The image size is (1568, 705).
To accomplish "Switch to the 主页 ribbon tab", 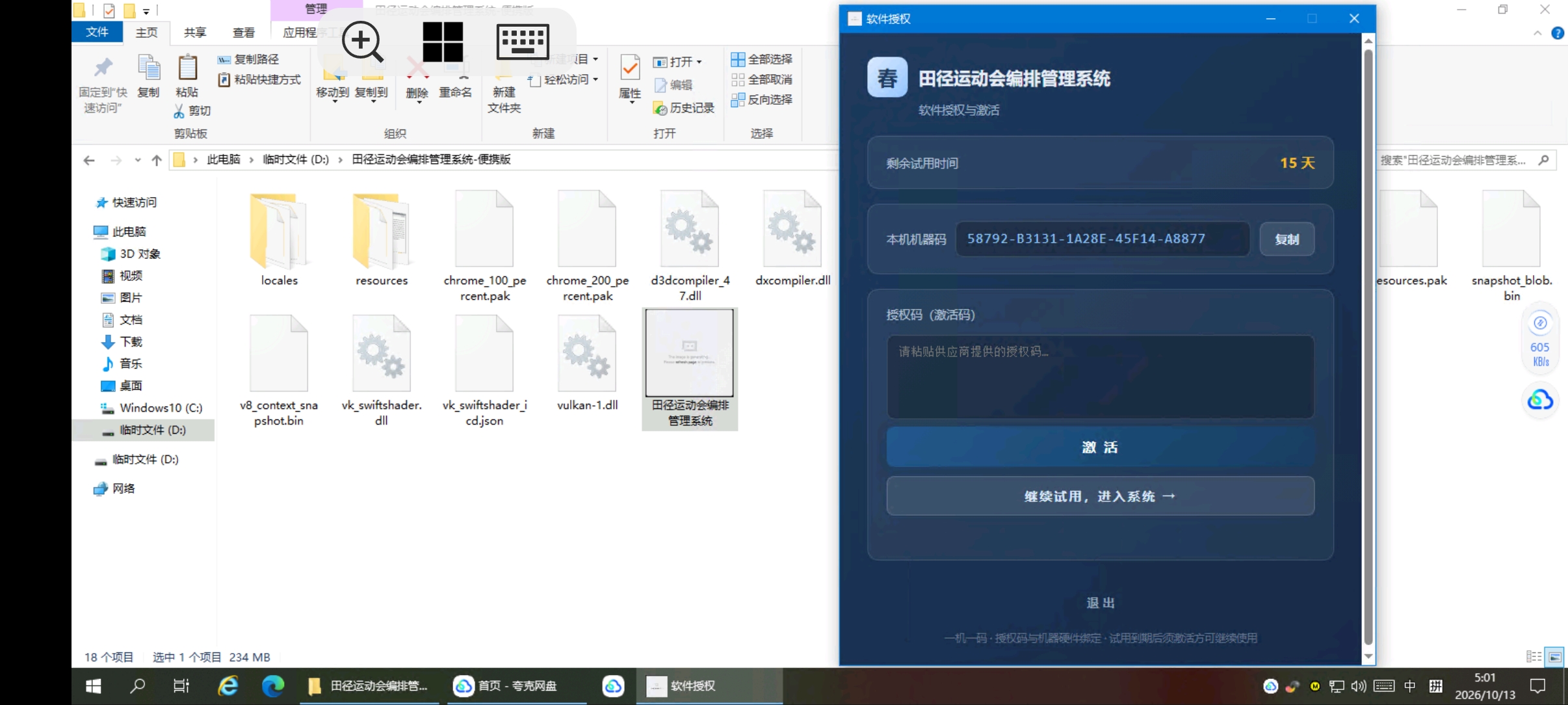I will point(146,32).
